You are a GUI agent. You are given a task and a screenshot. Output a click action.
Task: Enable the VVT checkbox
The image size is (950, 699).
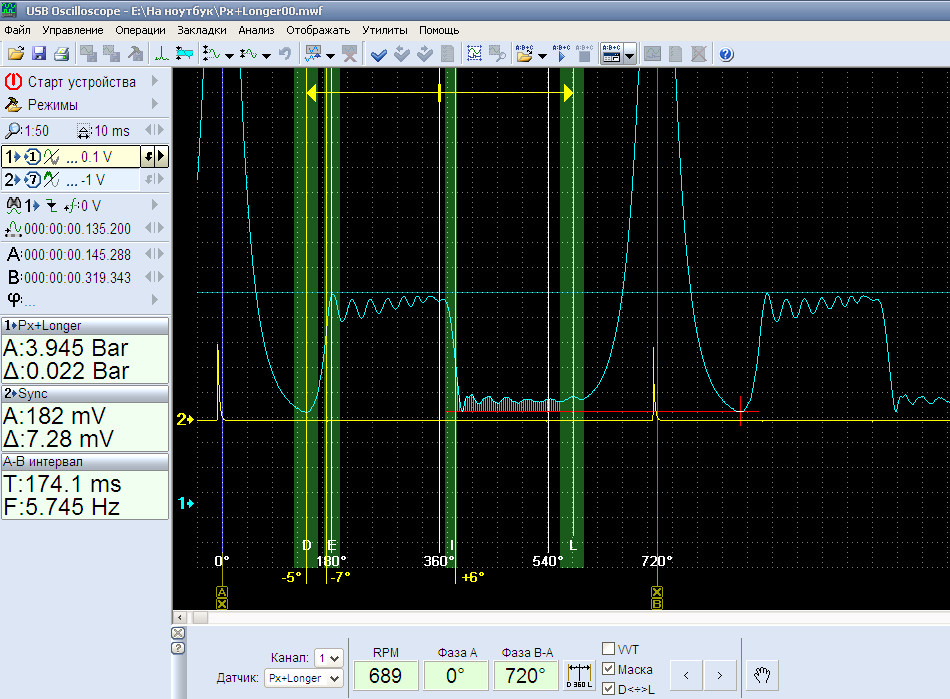(608, 650)
